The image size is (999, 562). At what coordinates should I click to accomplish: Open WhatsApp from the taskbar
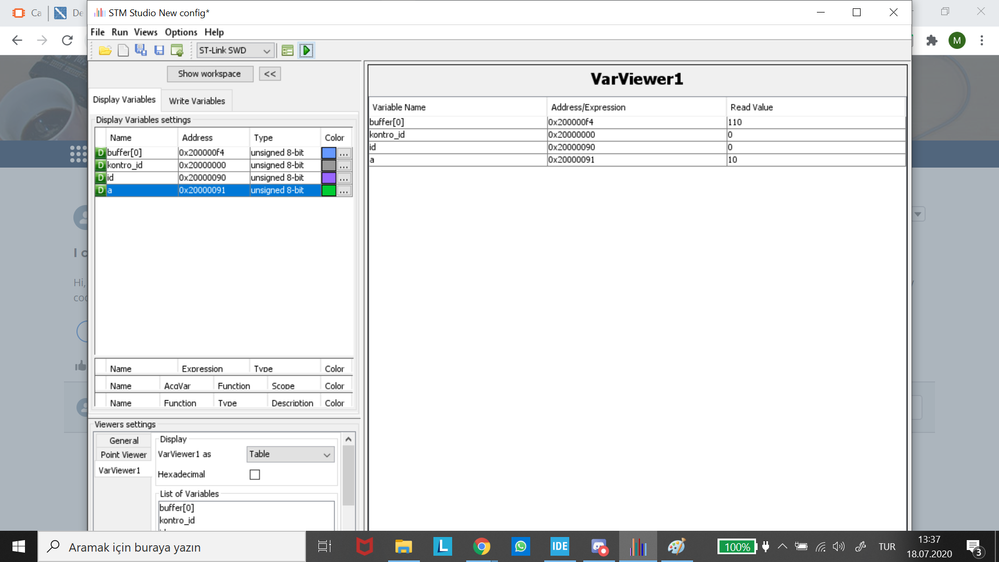521,547
